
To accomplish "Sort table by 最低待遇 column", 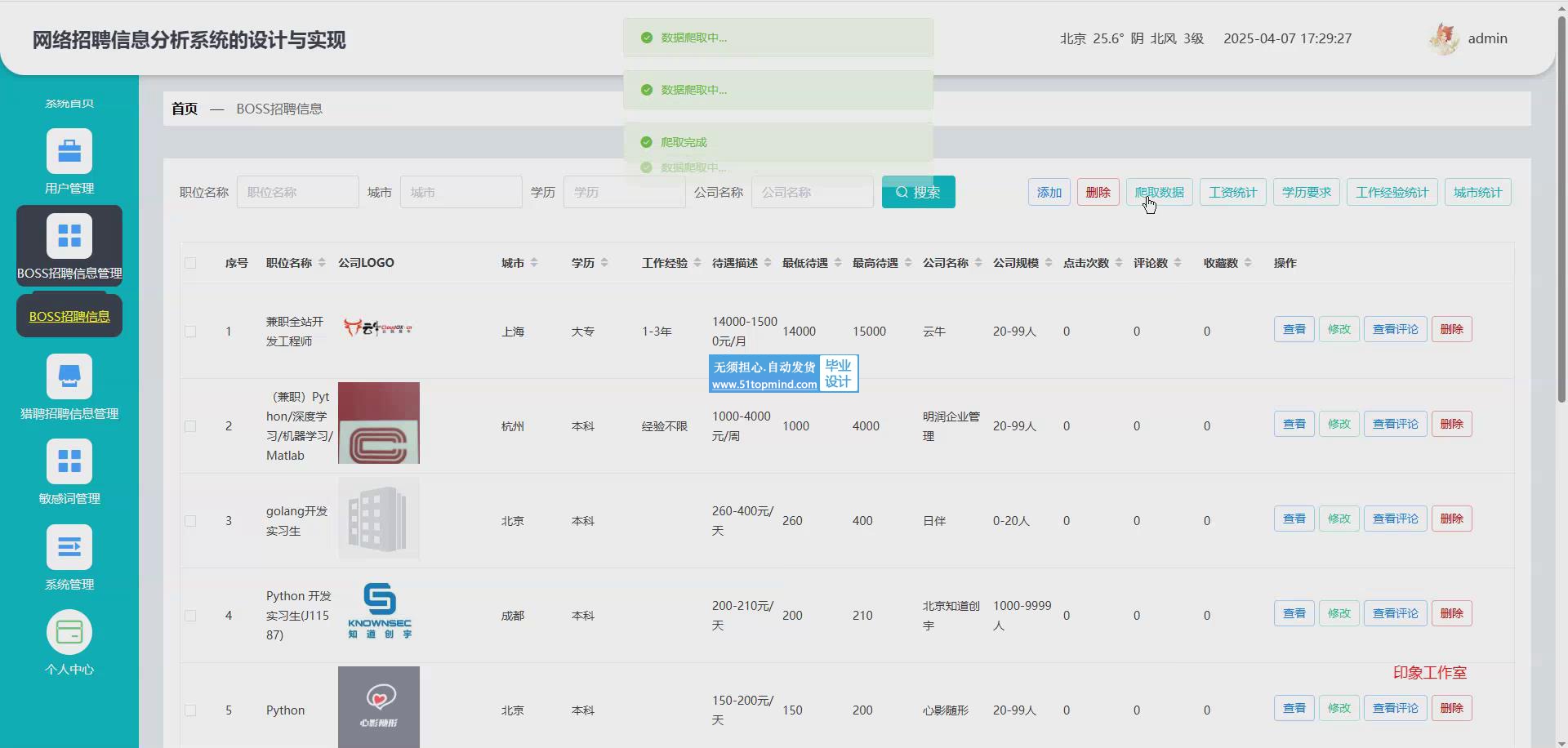I will click(x=838, y=263).
